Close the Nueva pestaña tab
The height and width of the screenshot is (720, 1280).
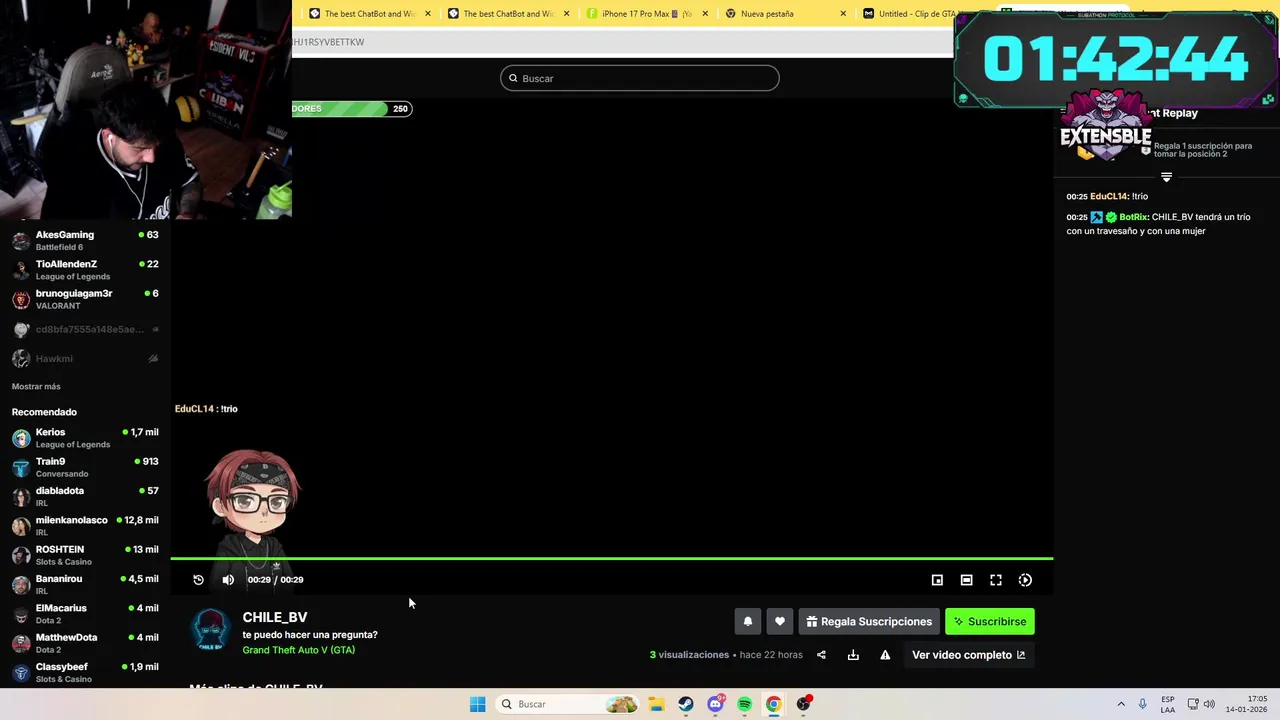(x=843, y=14)
